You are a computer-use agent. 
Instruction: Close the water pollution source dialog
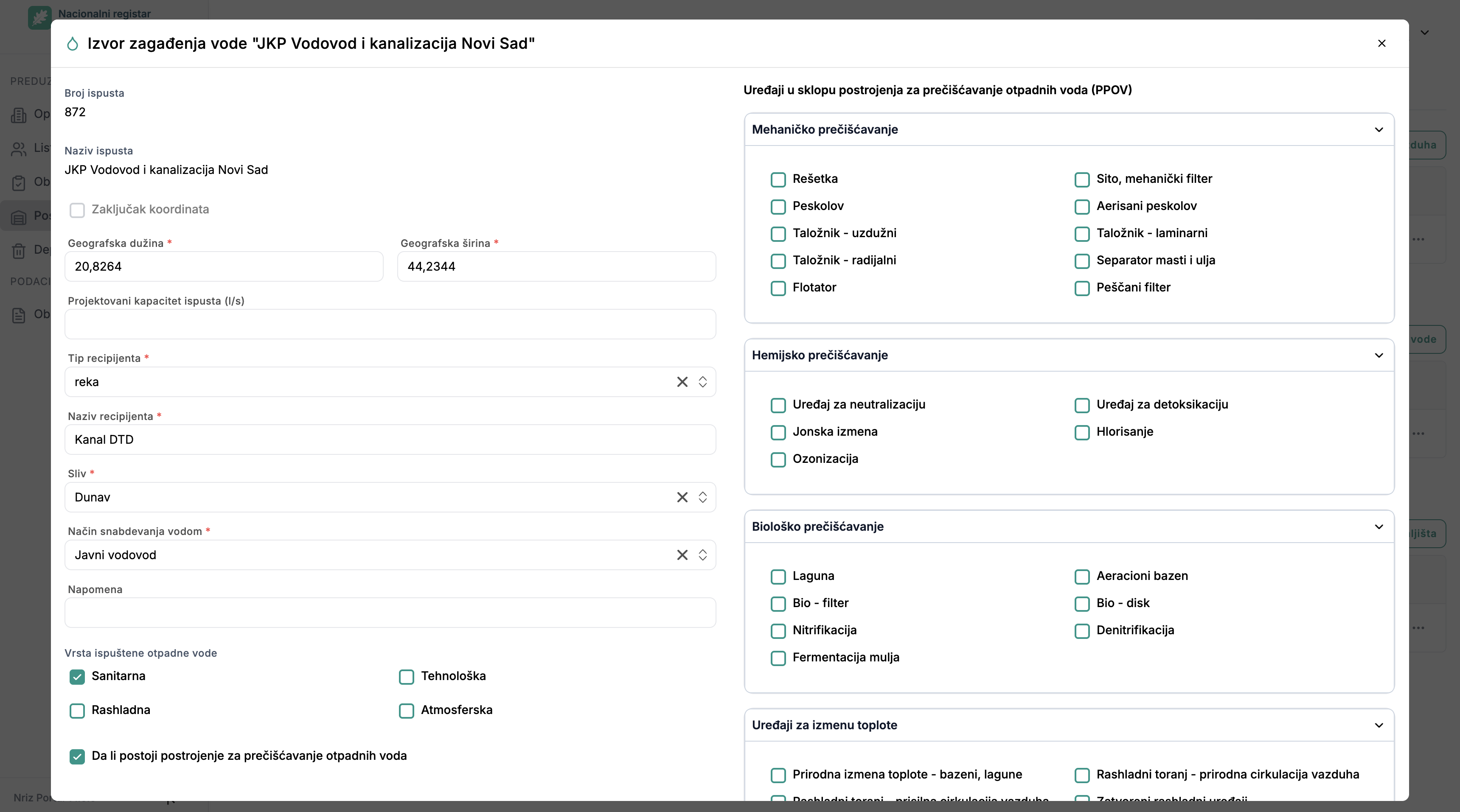point(1381,44)
